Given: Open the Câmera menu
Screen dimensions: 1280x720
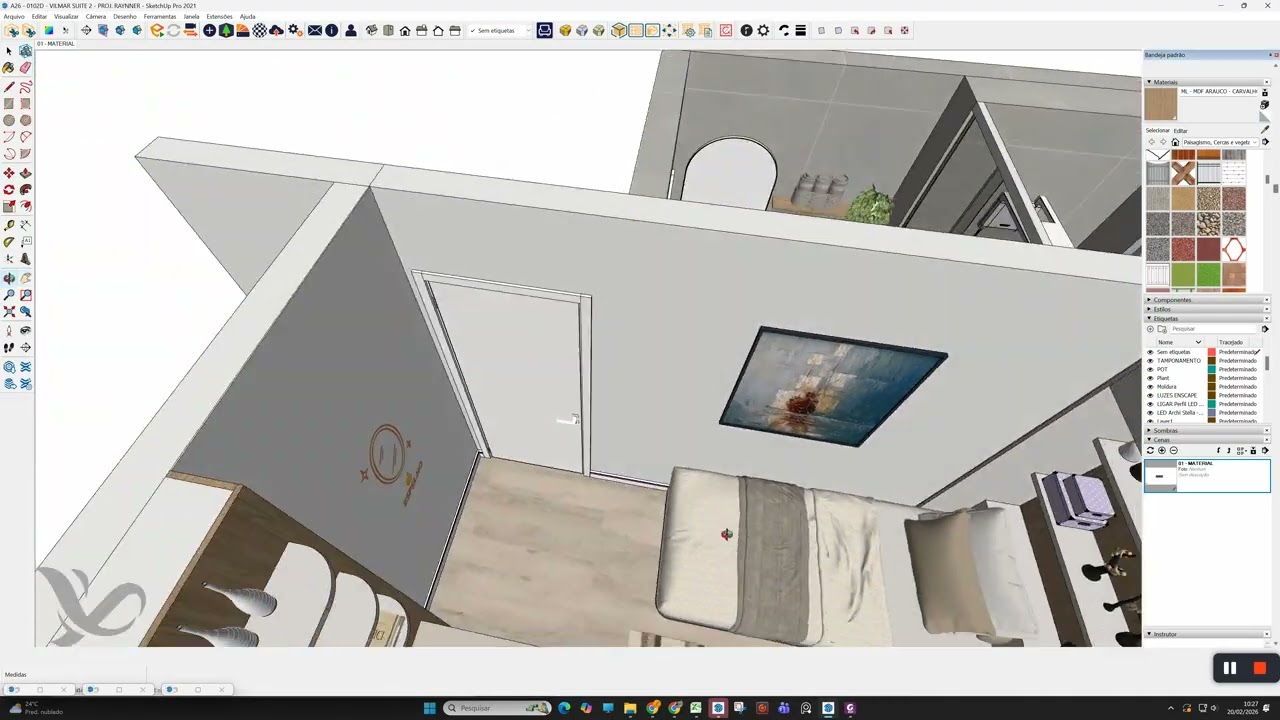Looking at the screenshot, I should tap(96, 17).
